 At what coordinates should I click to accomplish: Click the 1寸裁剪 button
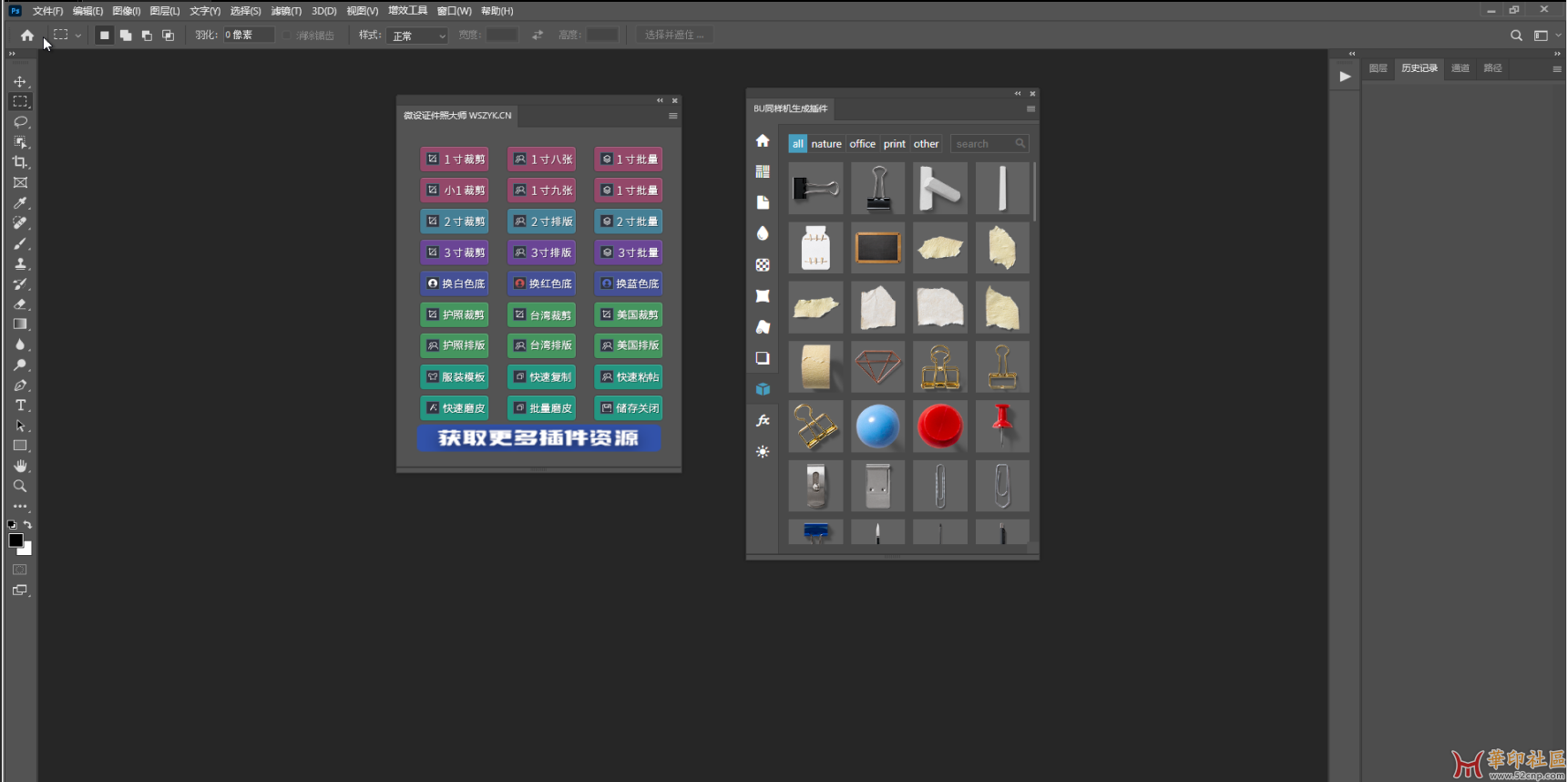455,159
